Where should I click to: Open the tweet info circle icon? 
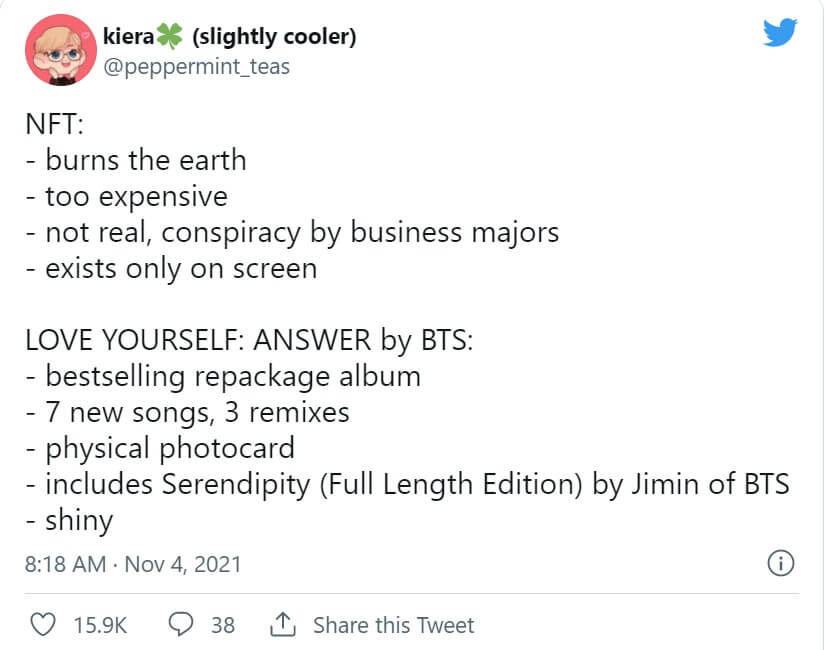[x=780, y=564]
